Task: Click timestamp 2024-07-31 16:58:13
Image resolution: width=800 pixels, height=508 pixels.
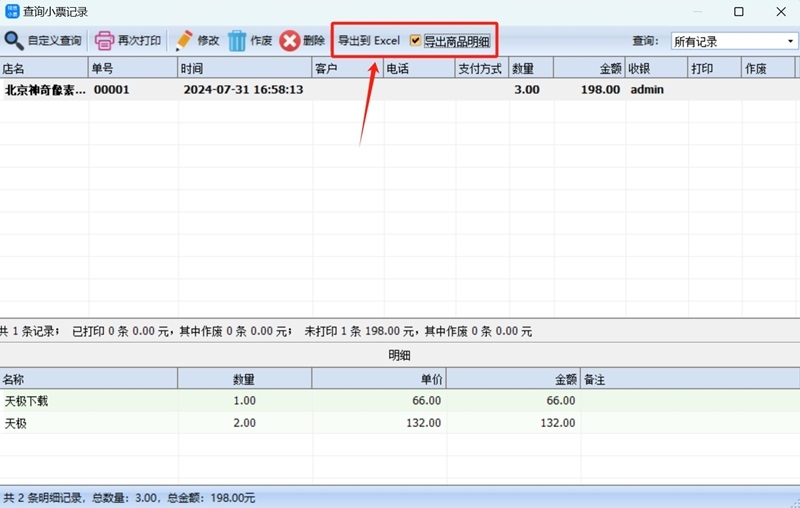Action: coord(243,89)
